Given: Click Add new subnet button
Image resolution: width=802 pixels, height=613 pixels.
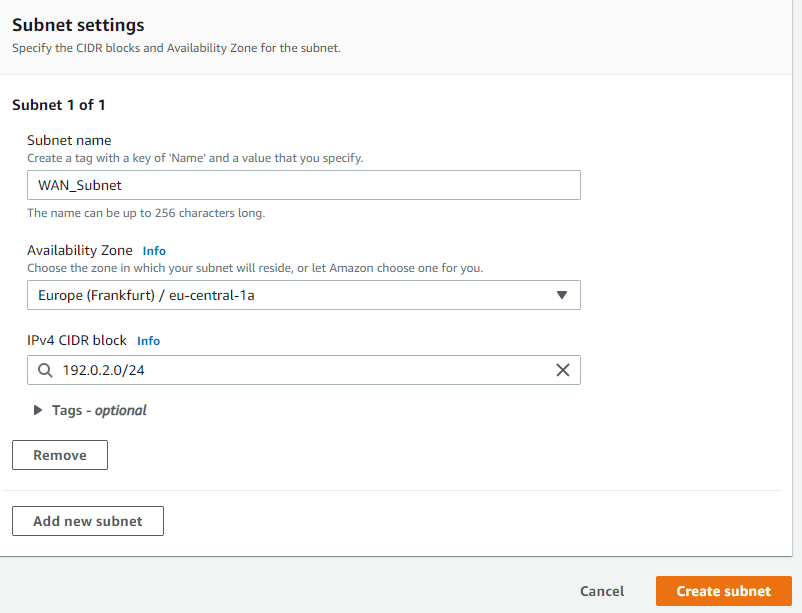Looking at the screenshot, I should tap(88, 521).
